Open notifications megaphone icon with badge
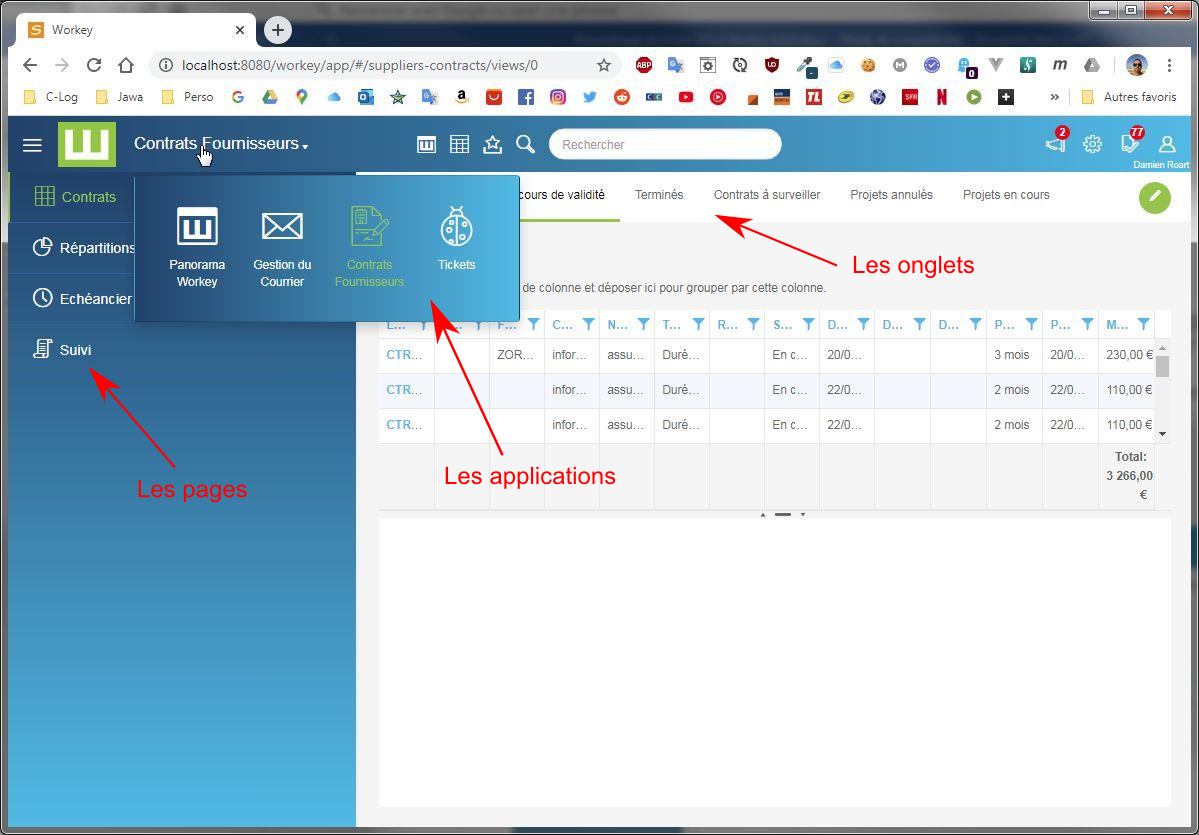1199x835 pixels. [x=1055, y=144]
